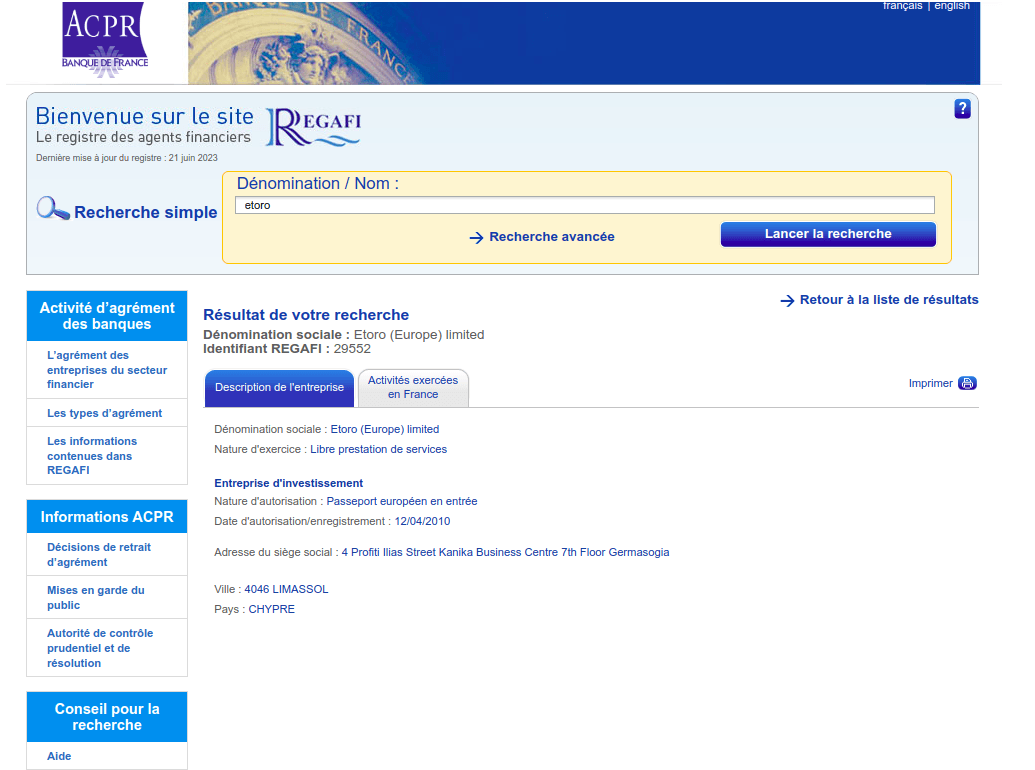
Task: Select the Description de l'entreprise tab
Action: coord(279,388)
